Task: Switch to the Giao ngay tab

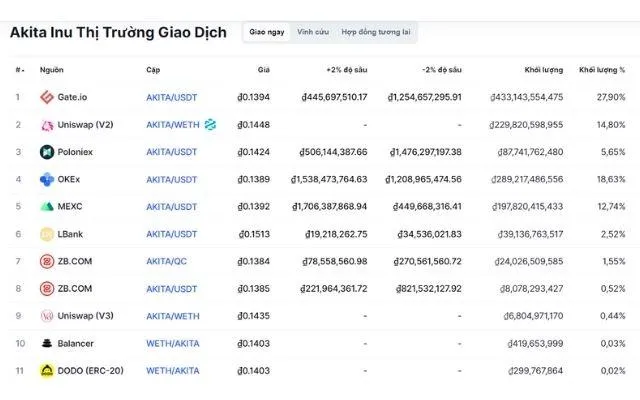Action: tap(267, 32)
